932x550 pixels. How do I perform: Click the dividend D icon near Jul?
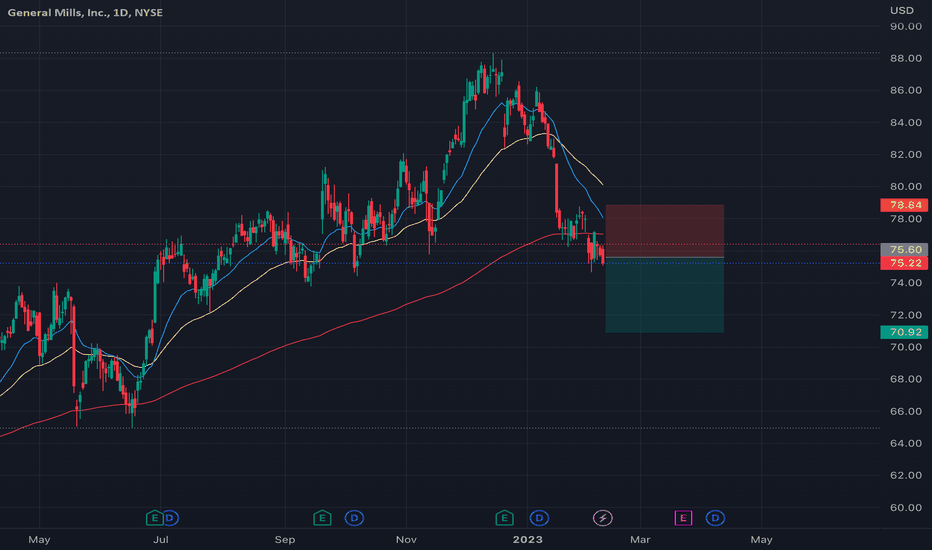170,518
